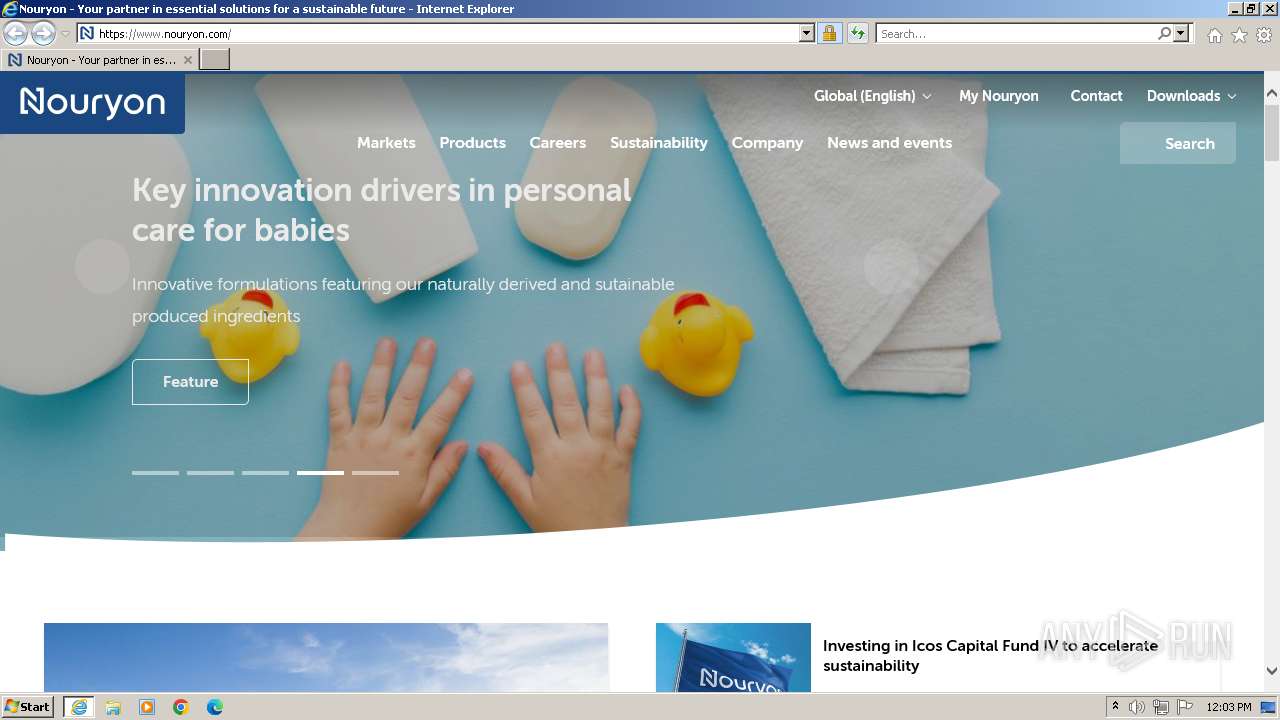Click next slide circle on carousel
This screenshot has width=1280, height=720.
[891, 266]
